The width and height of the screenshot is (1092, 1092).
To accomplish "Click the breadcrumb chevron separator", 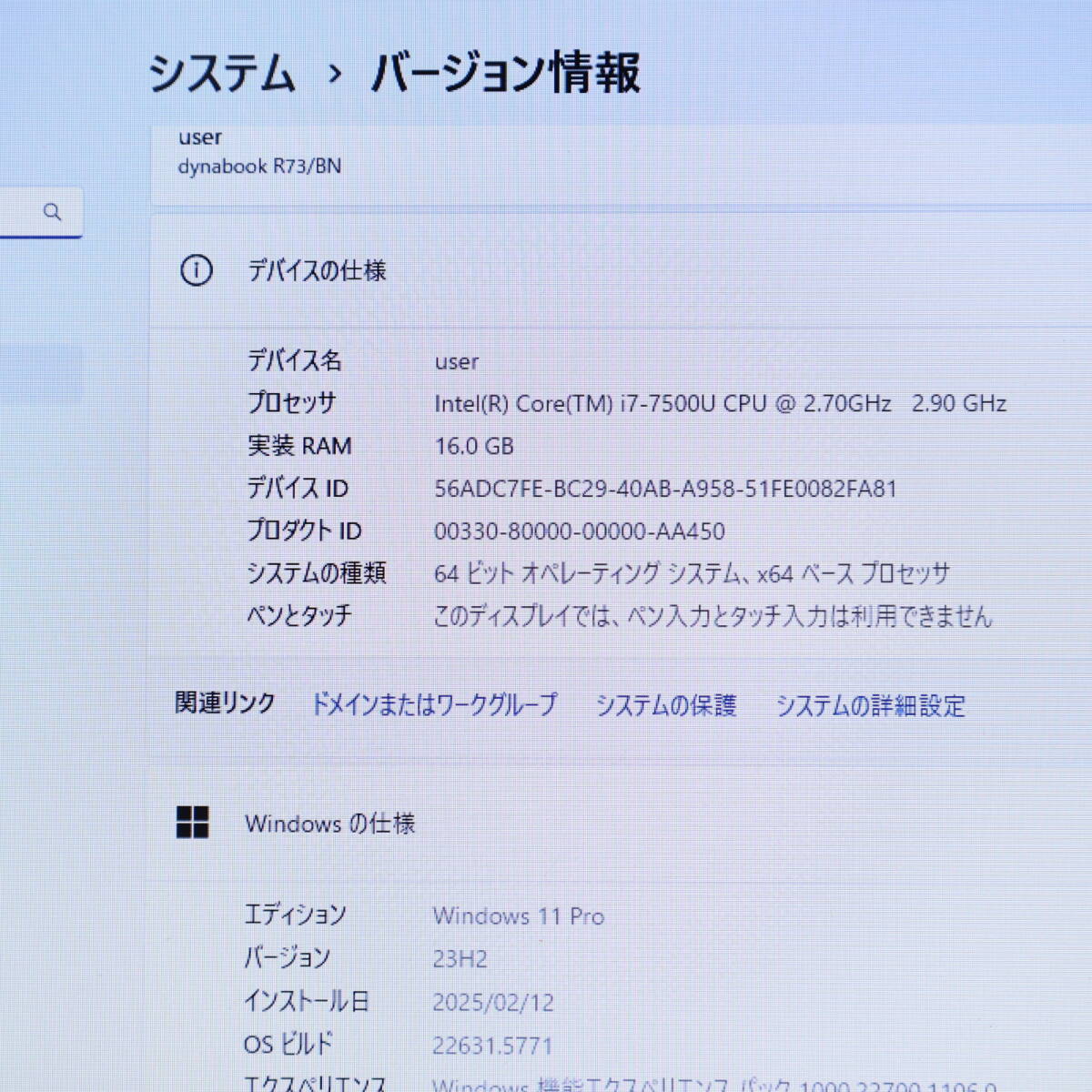I will (335, 74).
